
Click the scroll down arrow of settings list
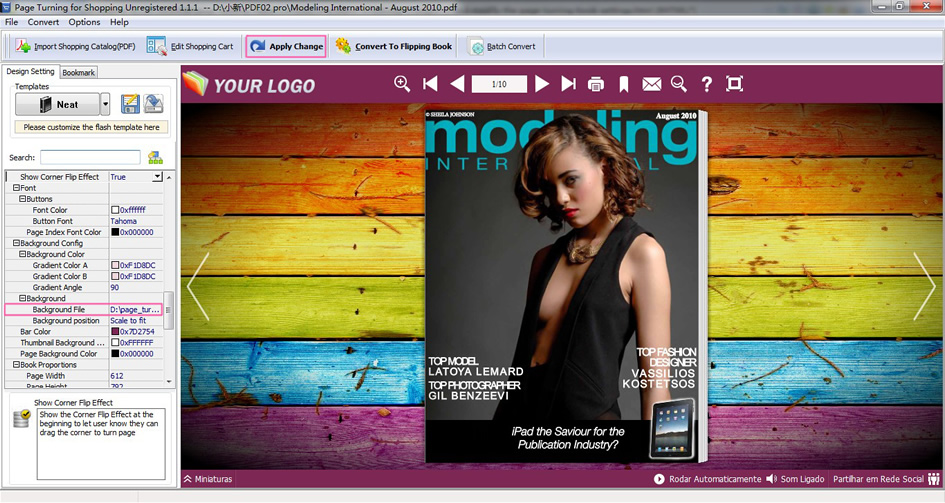[169, 381]
